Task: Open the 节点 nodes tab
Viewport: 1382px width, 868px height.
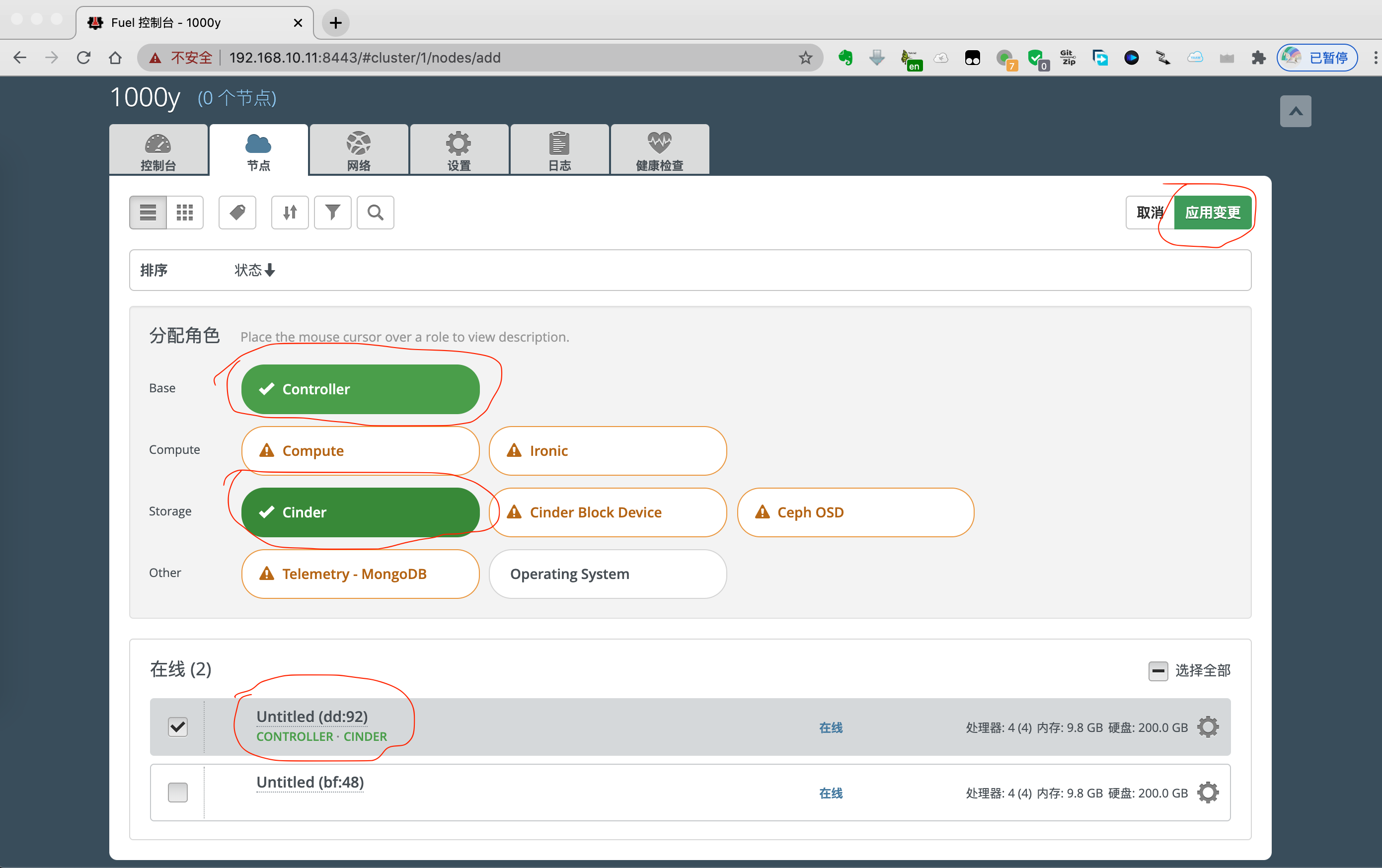Action: [x=259, y=150]
